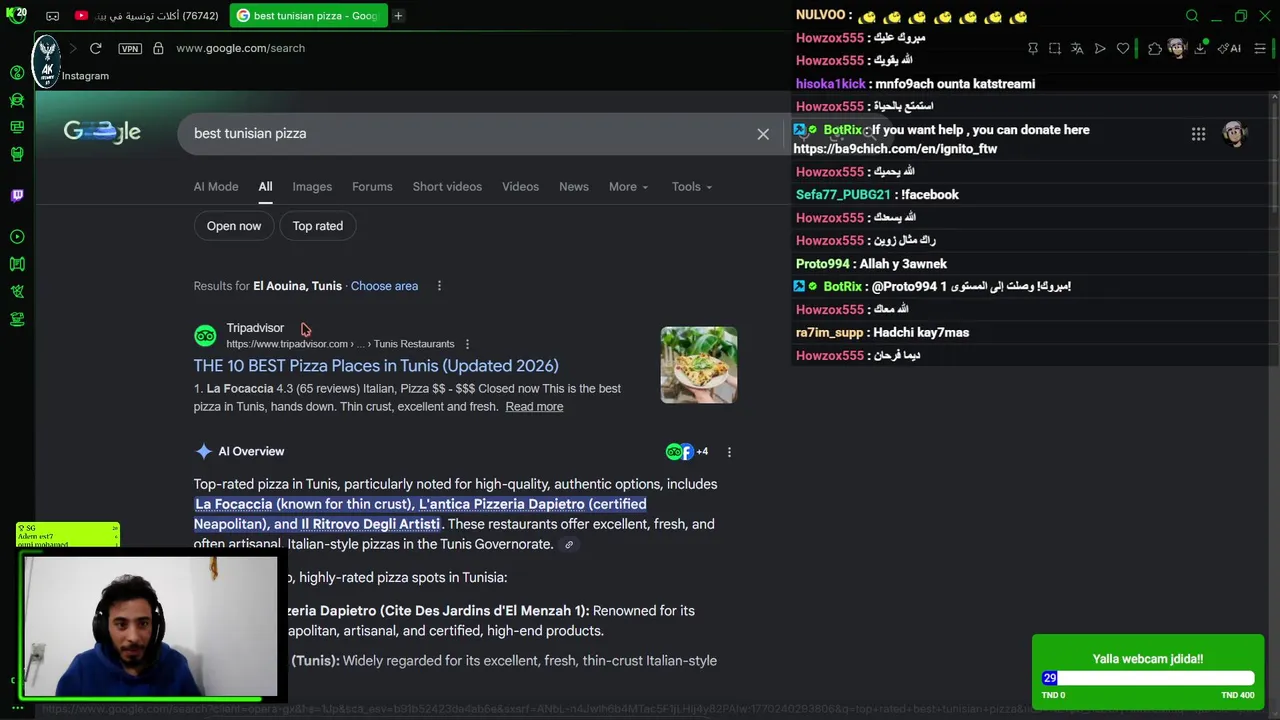Open the extensions puzzle icon

point(1155,48)
